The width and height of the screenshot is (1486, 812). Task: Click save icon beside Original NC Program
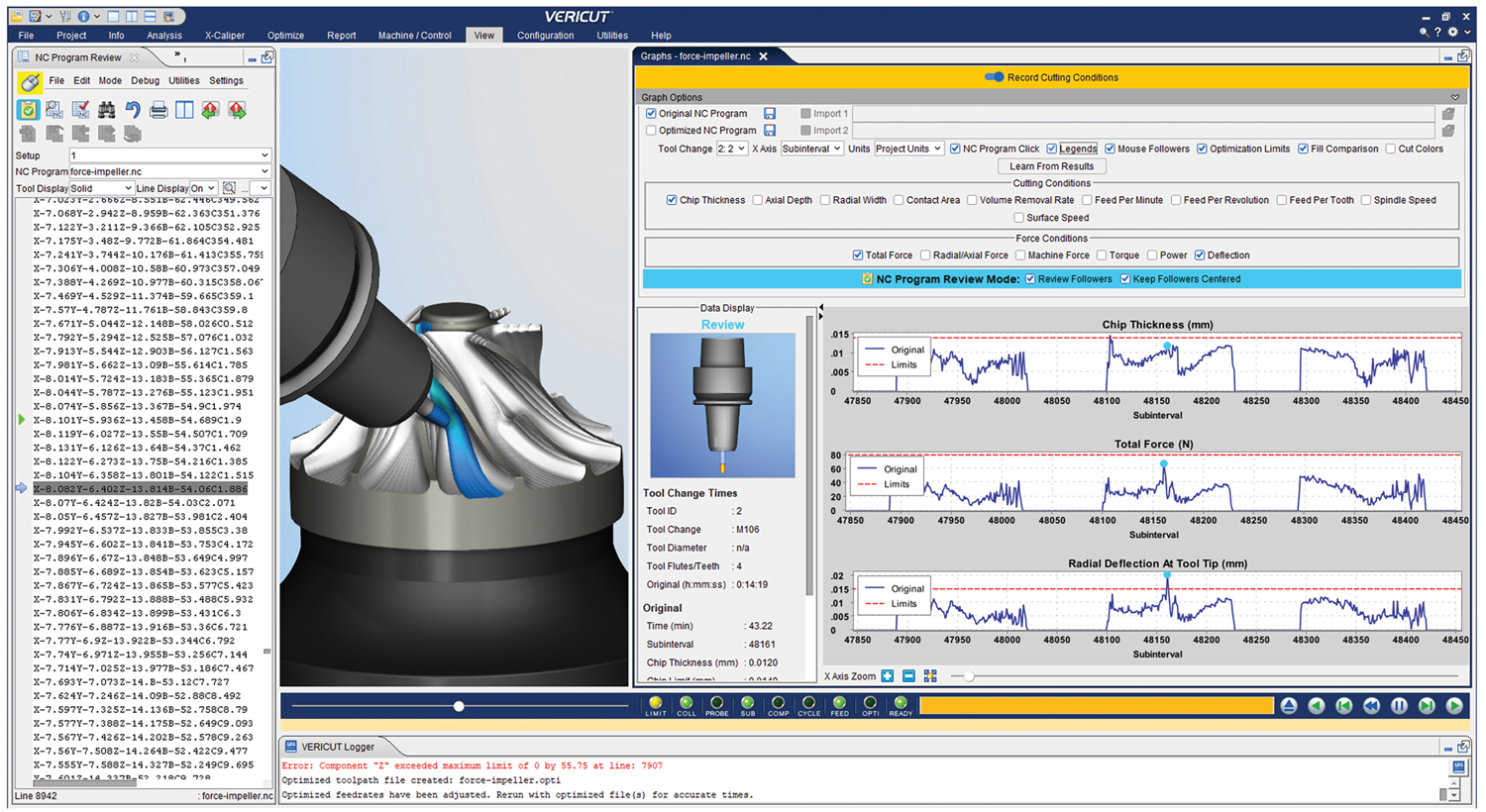point(770,114)
